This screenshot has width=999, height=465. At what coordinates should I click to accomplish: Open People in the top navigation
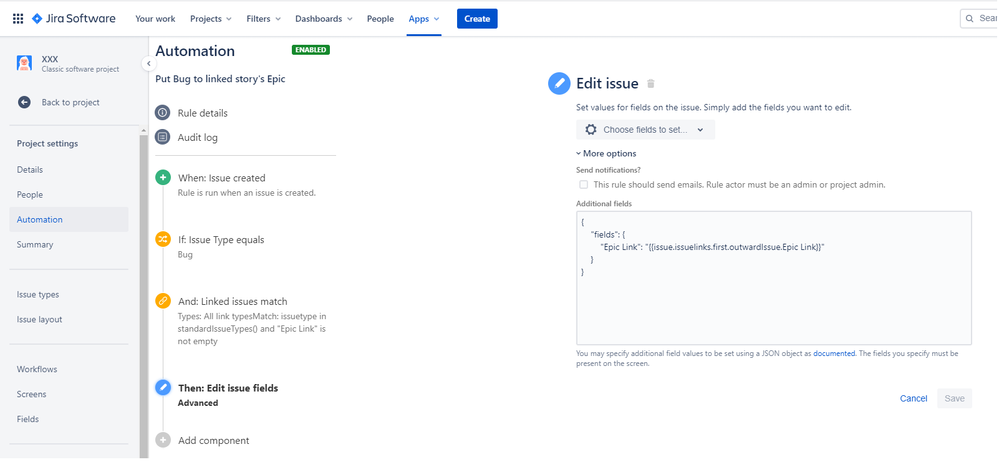coord(380,18)
